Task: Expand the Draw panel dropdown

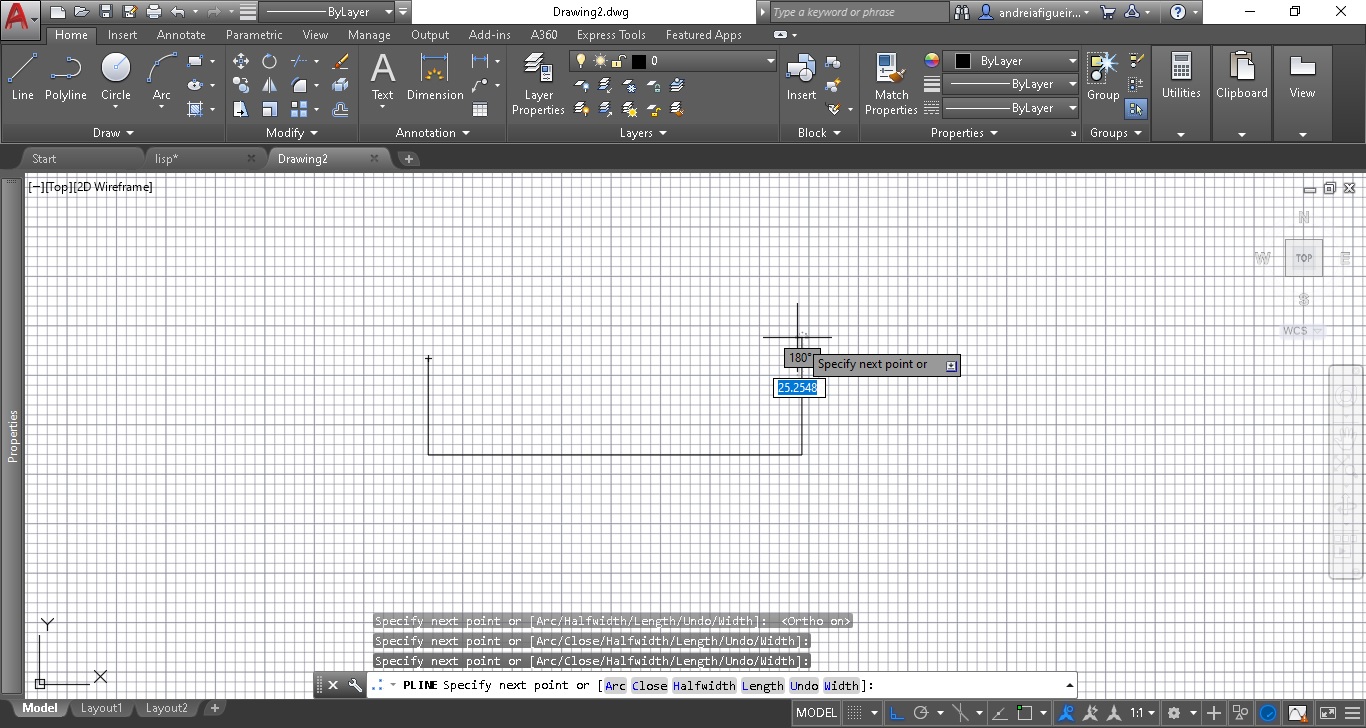Action: click(x=113, y=132)
